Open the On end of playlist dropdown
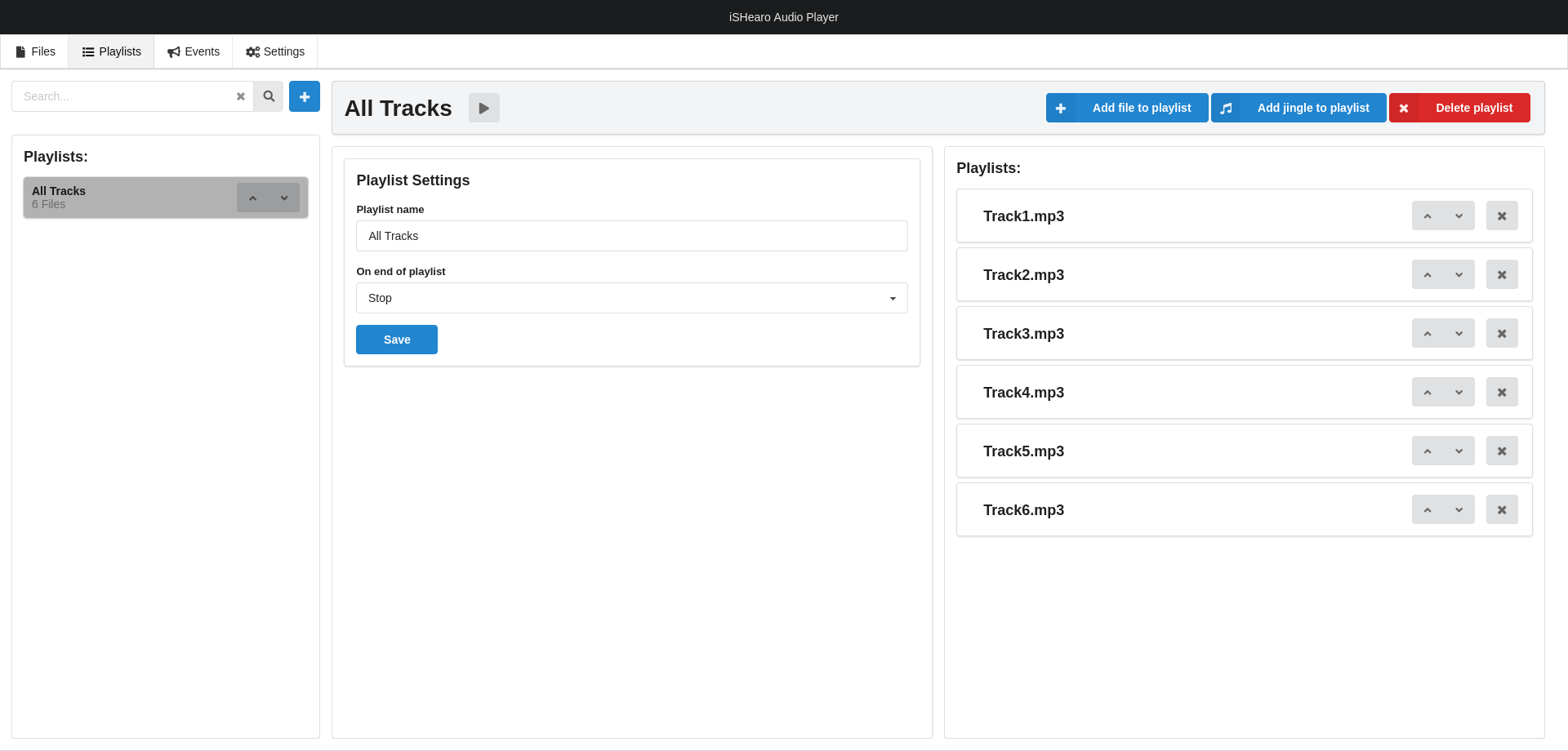The height and width of the screenshot is (751, 1568). pyautogui.click(x=631, y=298)
